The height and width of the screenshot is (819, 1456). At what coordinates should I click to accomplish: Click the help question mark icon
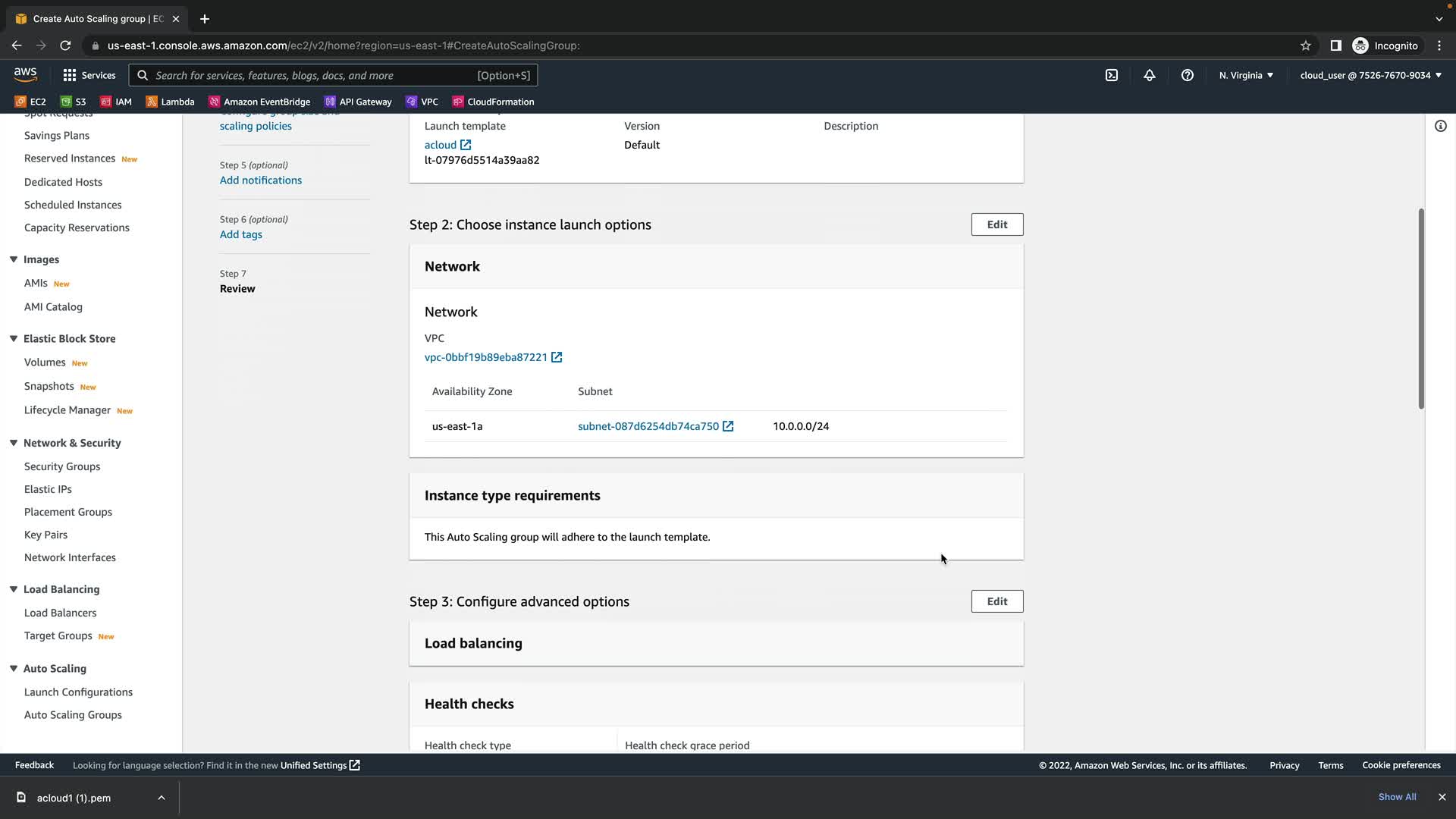point(1187,75)
